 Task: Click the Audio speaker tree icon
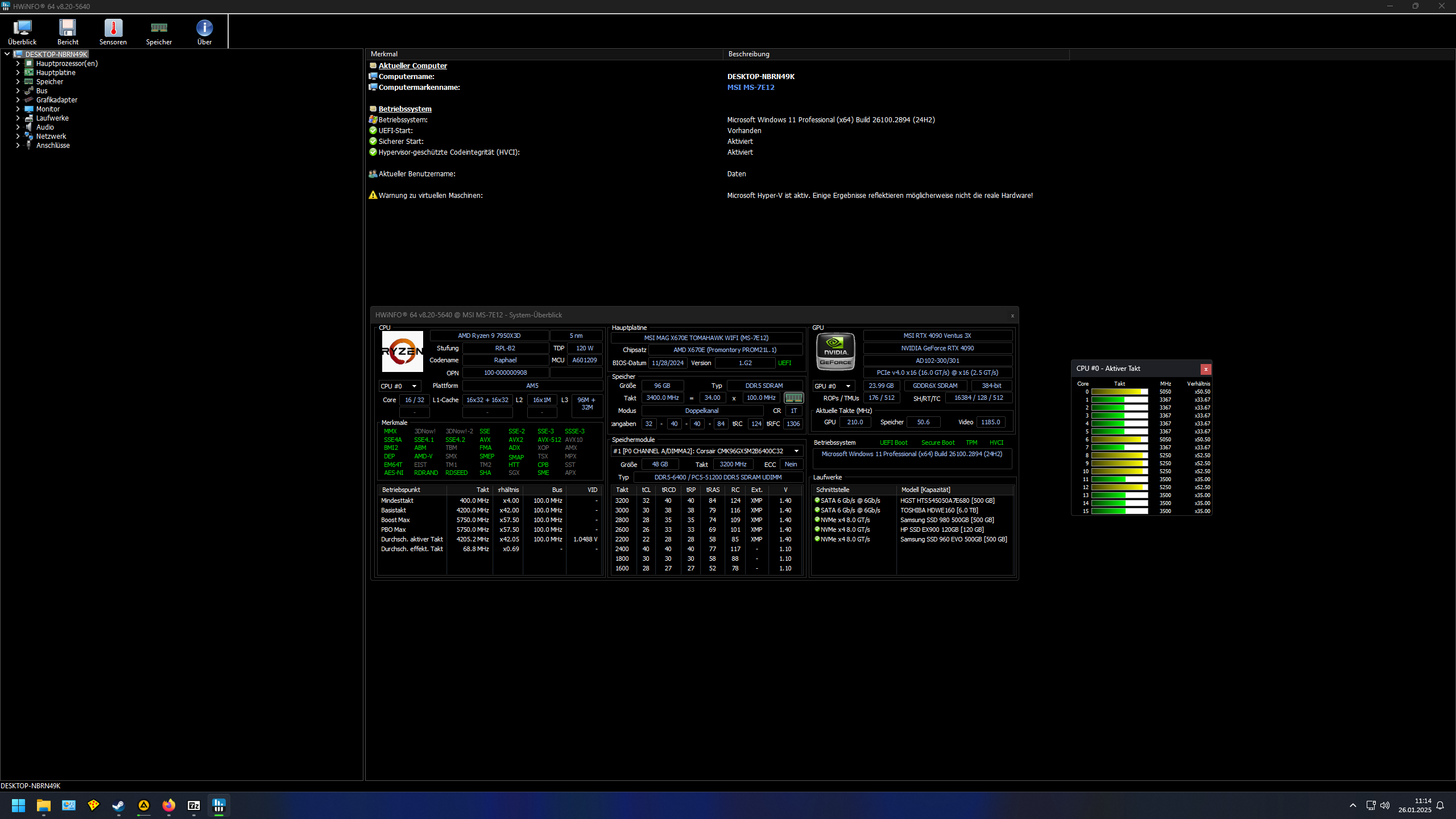point(29,127)
